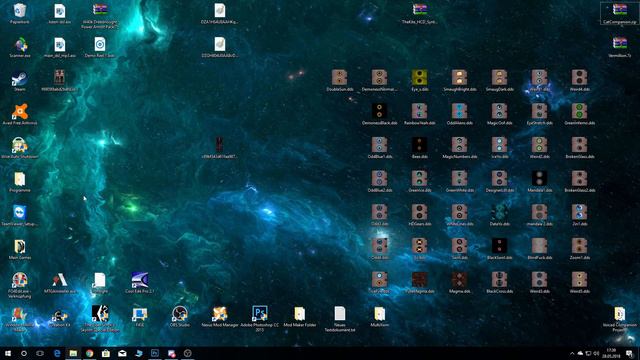Open the TeamViewer Setup icon
The height and width of the screenshot is (360, 640).
coord(20,215)
